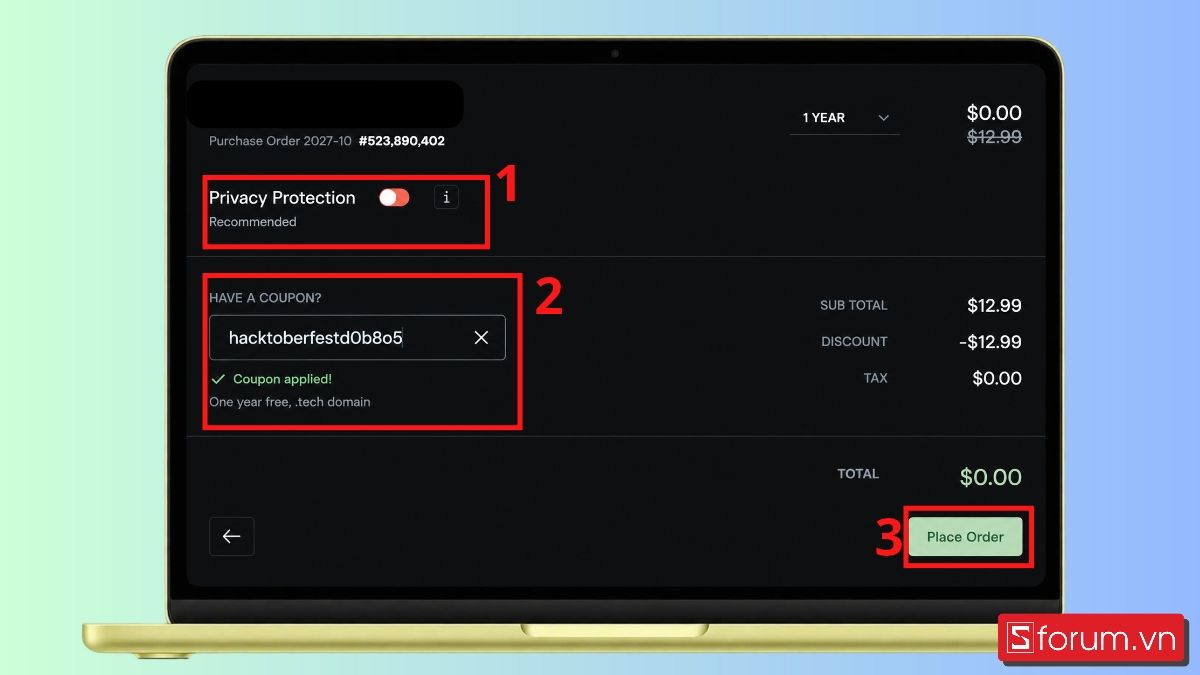
Task: Open the 1 YEAR duration dropdown
Action: (845, 118)
